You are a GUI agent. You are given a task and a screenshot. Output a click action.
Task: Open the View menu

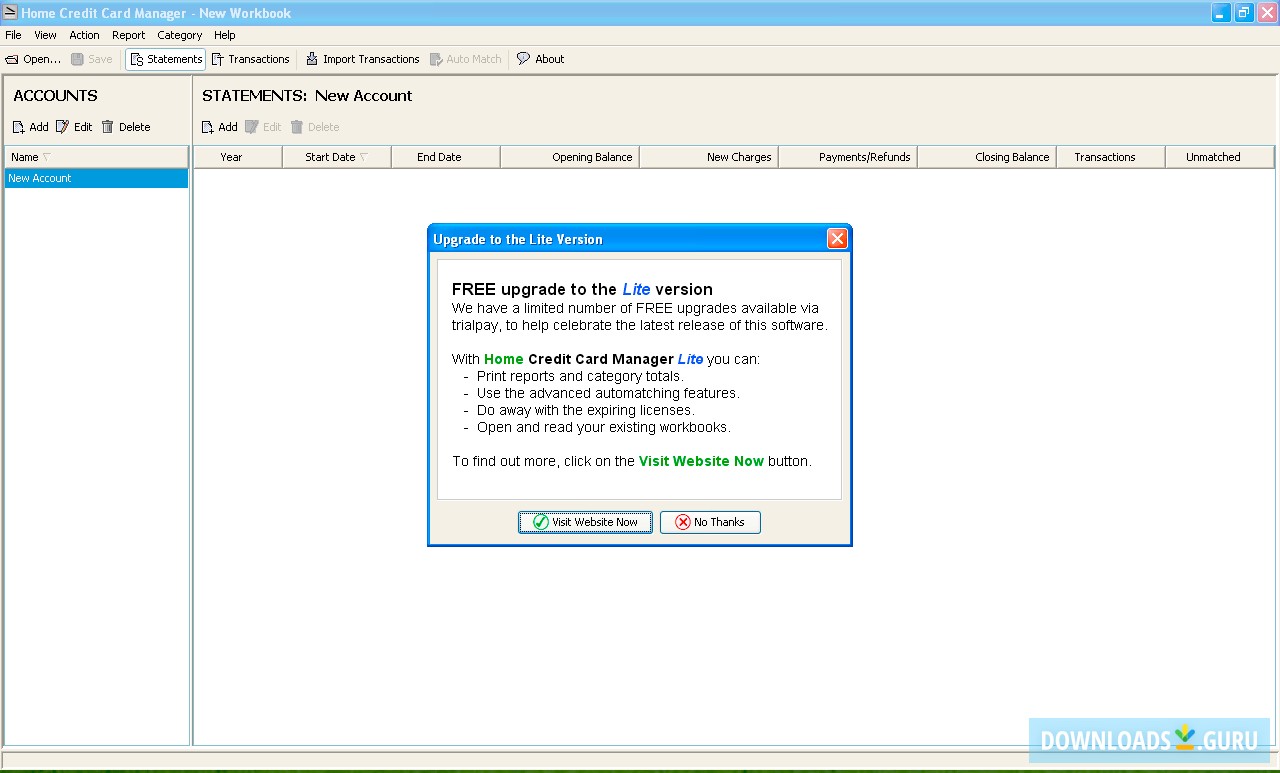pyautogui.click(x=45, y=35)
